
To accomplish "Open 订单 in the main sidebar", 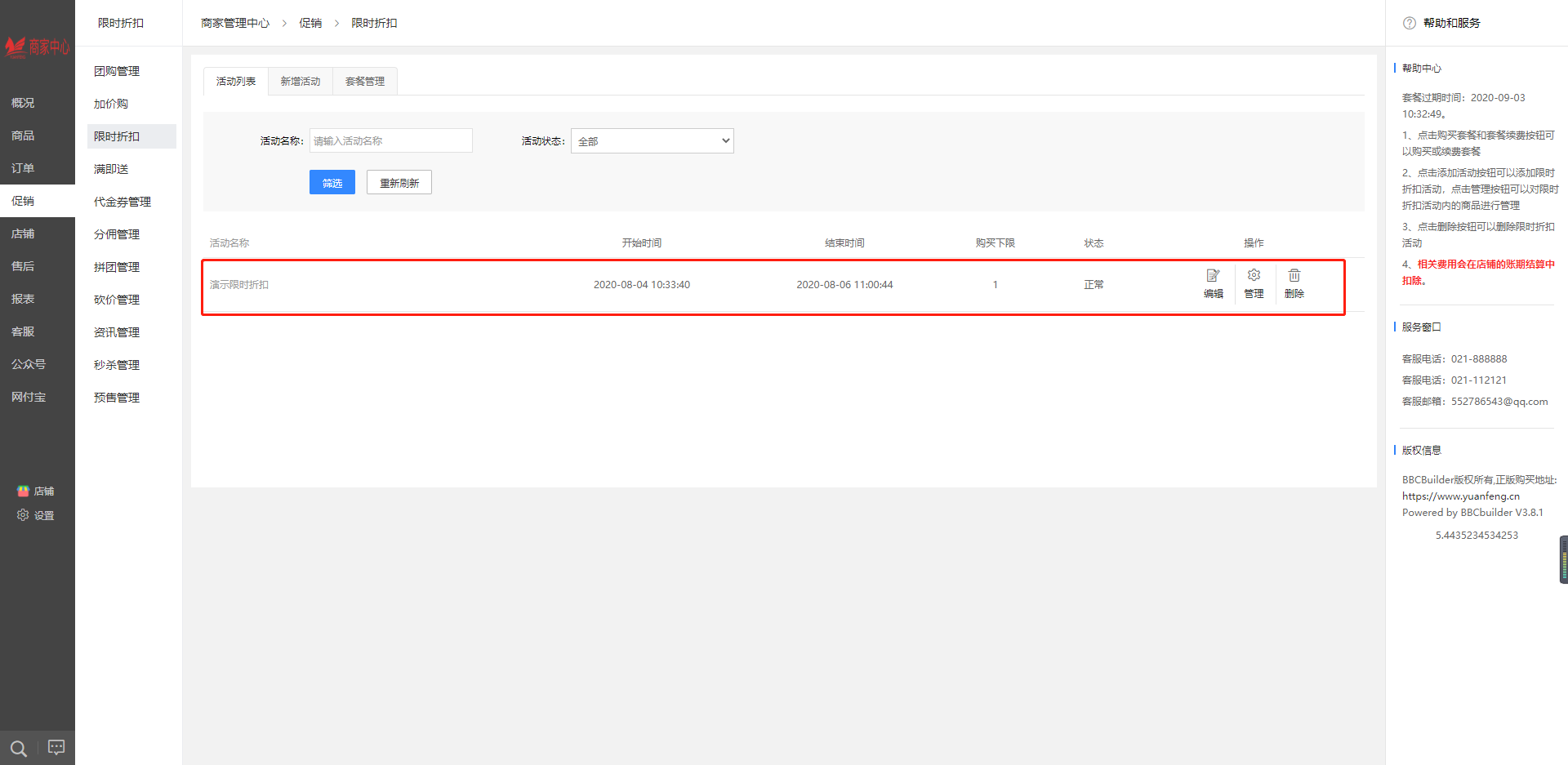I will tap(38, 168).
